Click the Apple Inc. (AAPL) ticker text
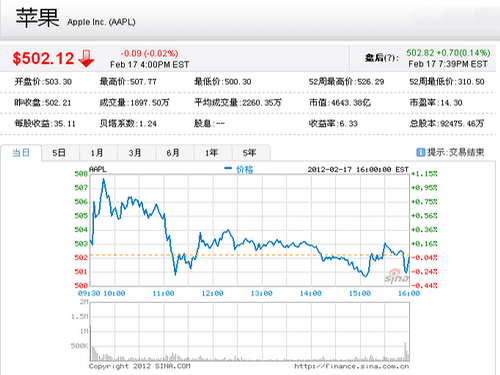500x375 pixels. coord(101,22)
